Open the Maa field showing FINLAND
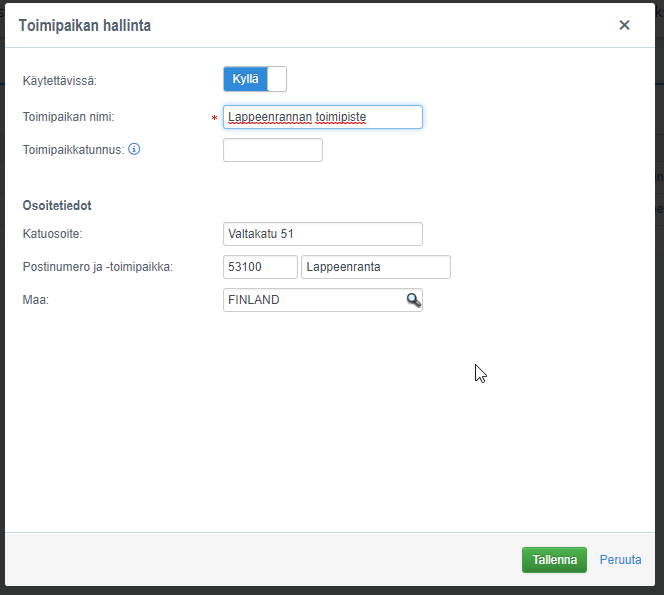Image resolution: width=664 pixels, height=595 pixels. (x=312, y=300)
